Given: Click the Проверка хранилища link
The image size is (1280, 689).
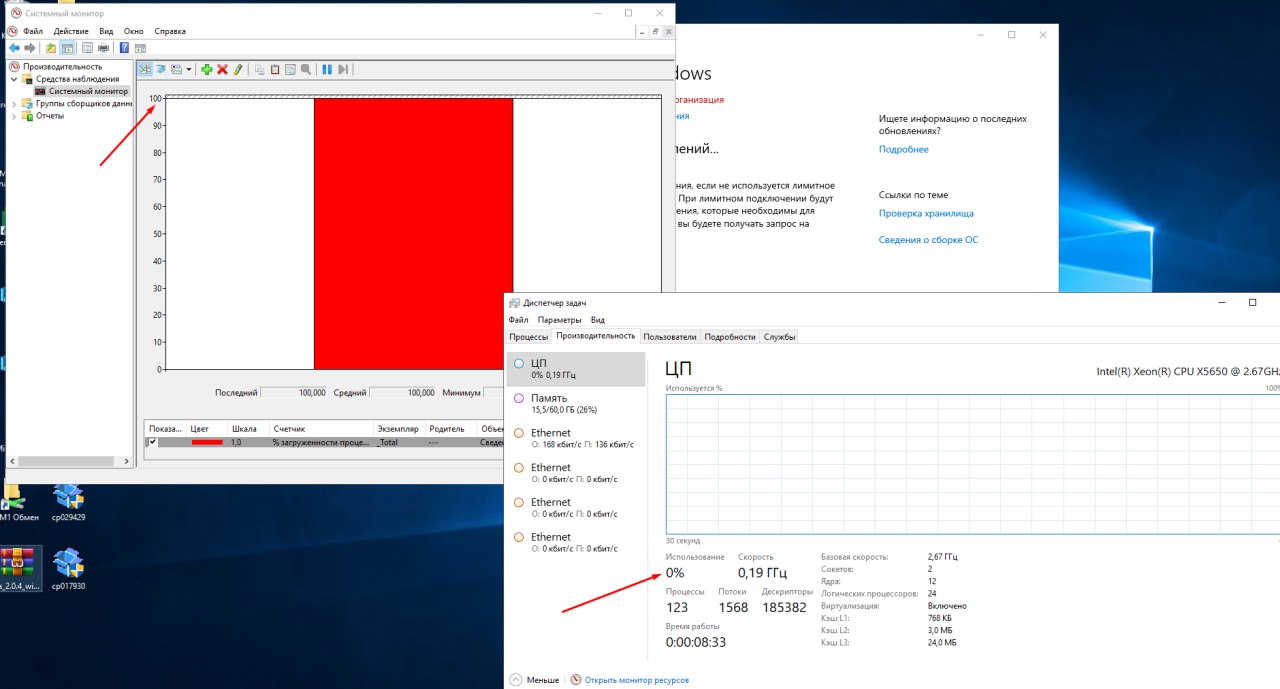Looking at the screenshot, I should coord(926,213).
